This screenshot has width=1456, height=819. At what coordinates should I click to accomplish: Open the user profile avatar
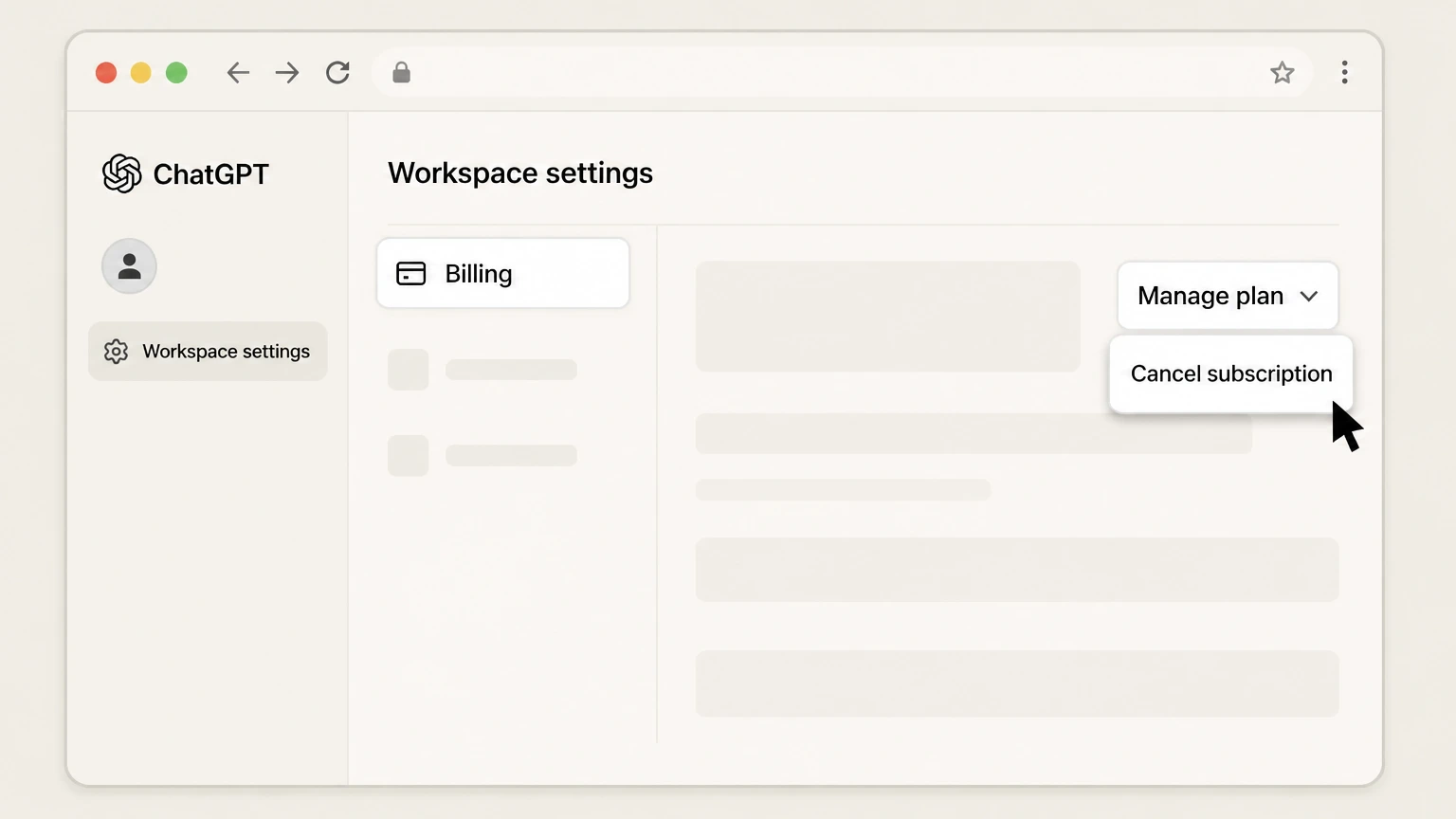pyautogui.click(x=129, y=266)
